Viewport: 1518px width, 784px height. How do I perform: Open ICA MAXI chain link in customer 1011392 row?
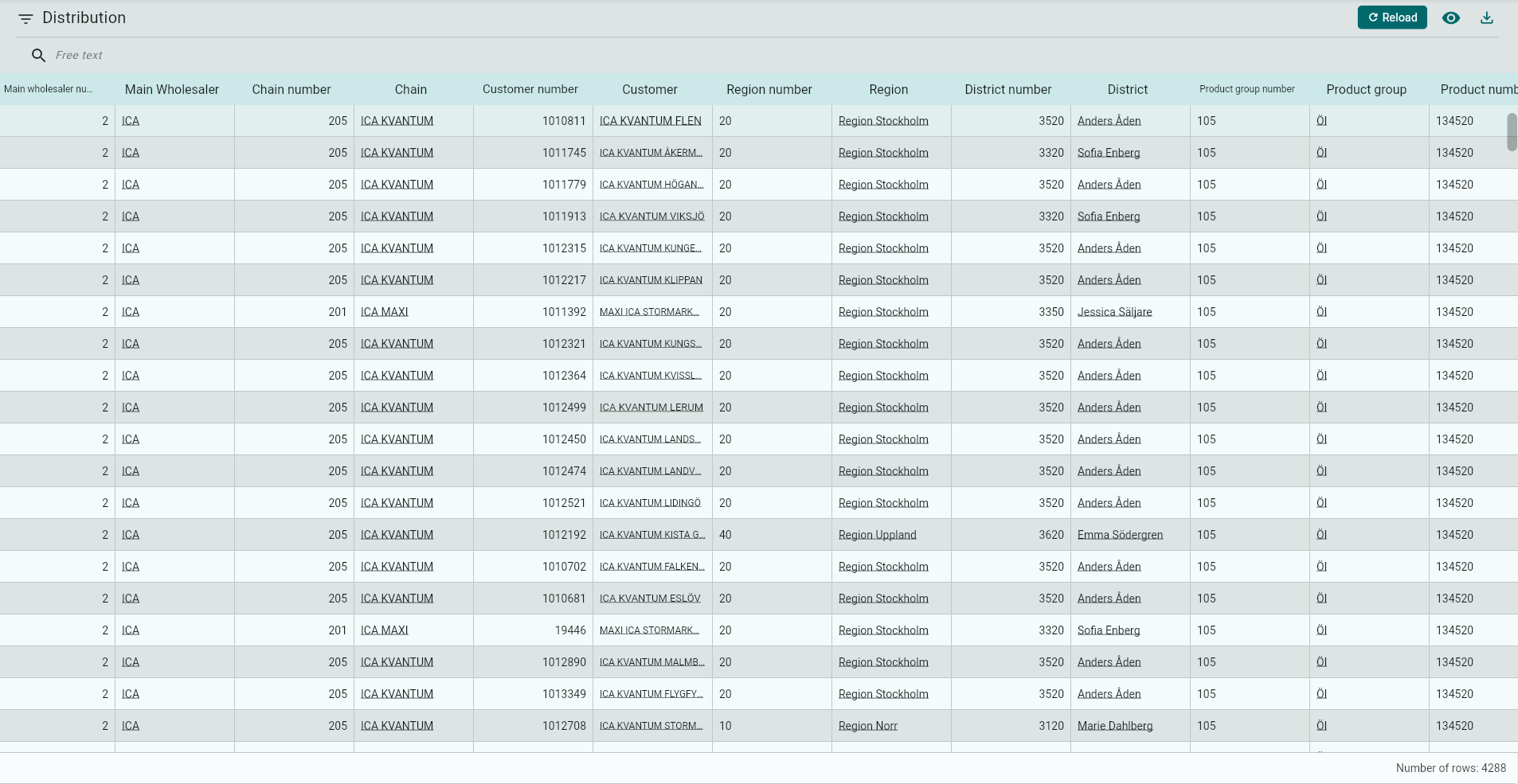385,312
